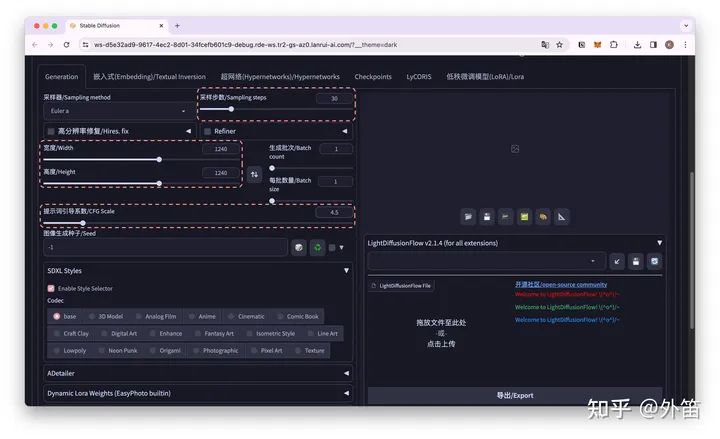Click the Seed input field
This screenshot has height=439, width=720.
click(165, 248)
